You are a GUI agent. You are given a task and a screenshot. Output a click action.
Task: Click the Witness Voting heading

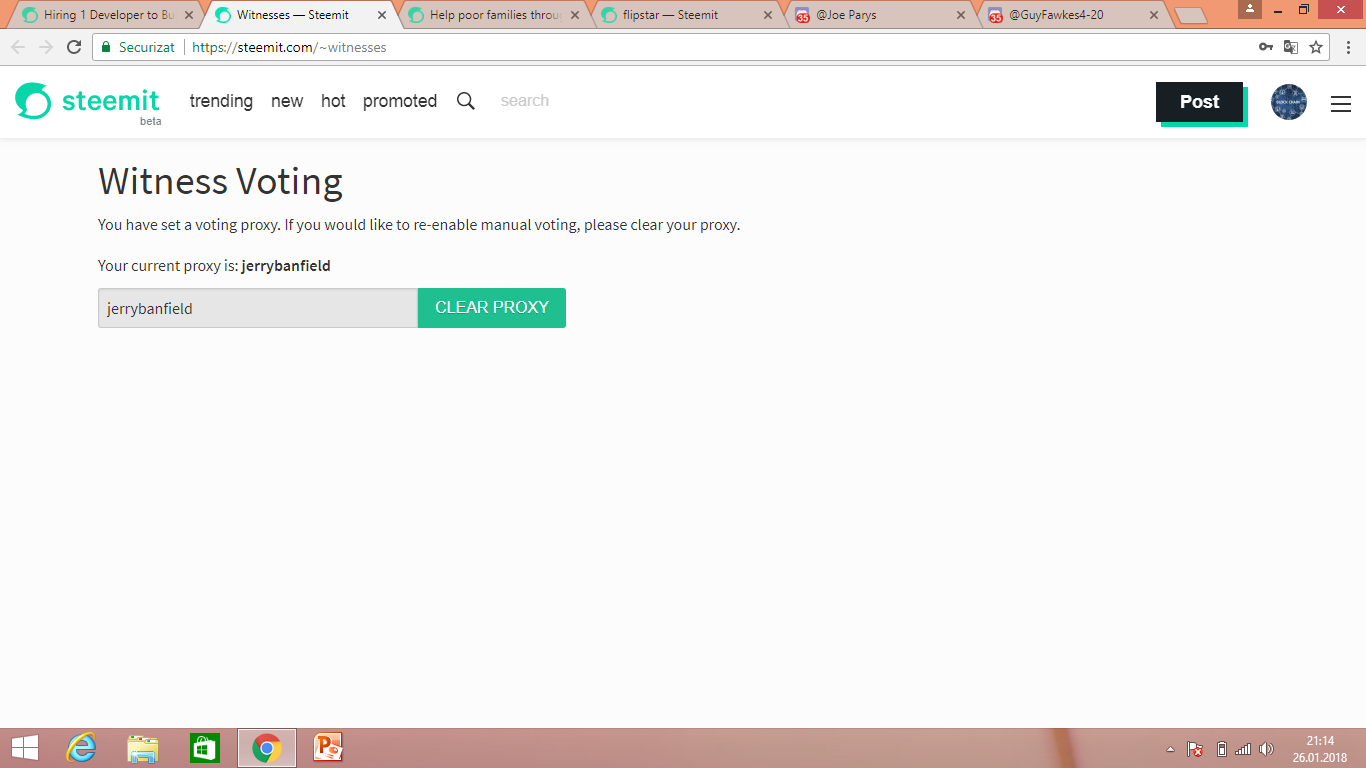220,181
